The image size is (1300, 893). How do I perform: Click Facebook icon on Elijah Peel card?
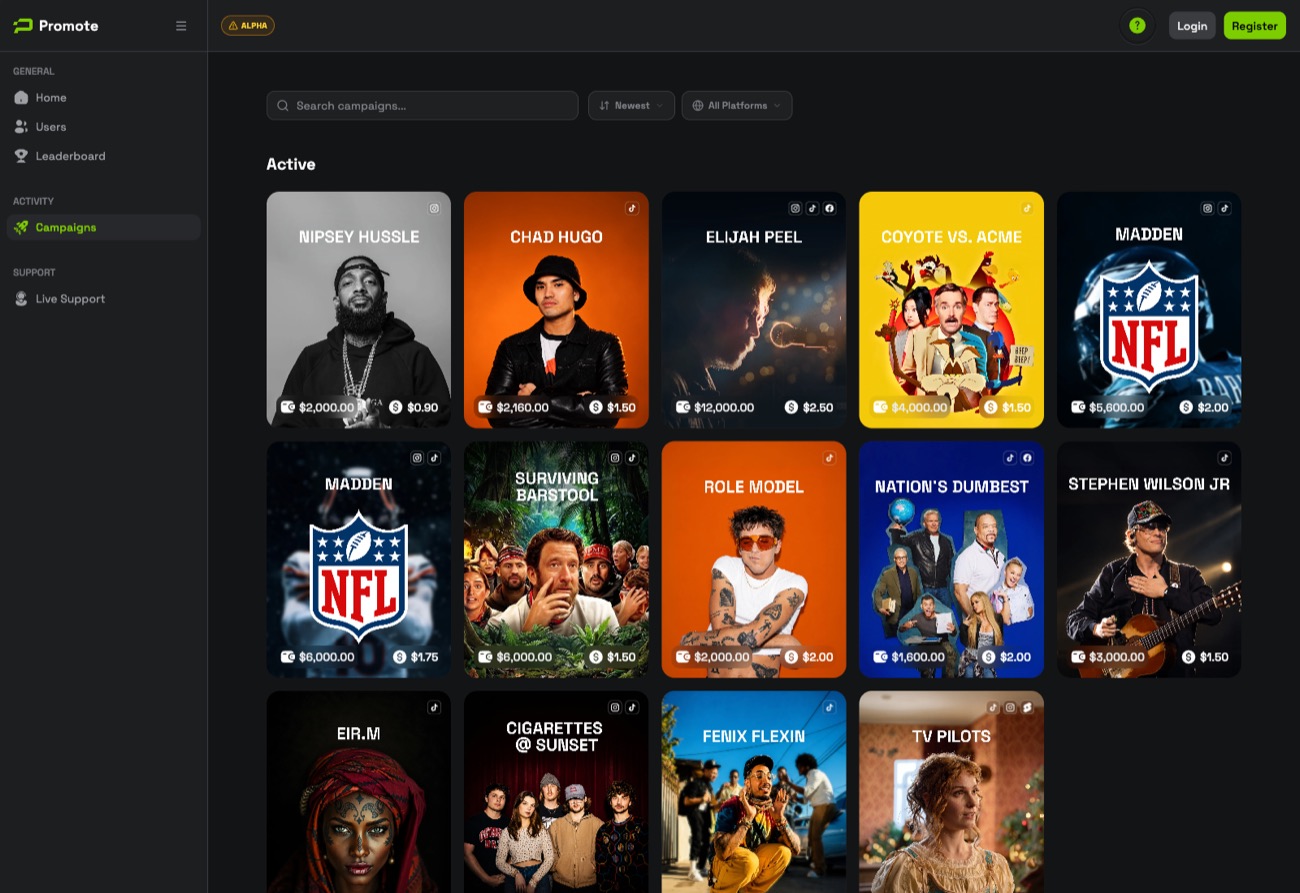(829, 209)
